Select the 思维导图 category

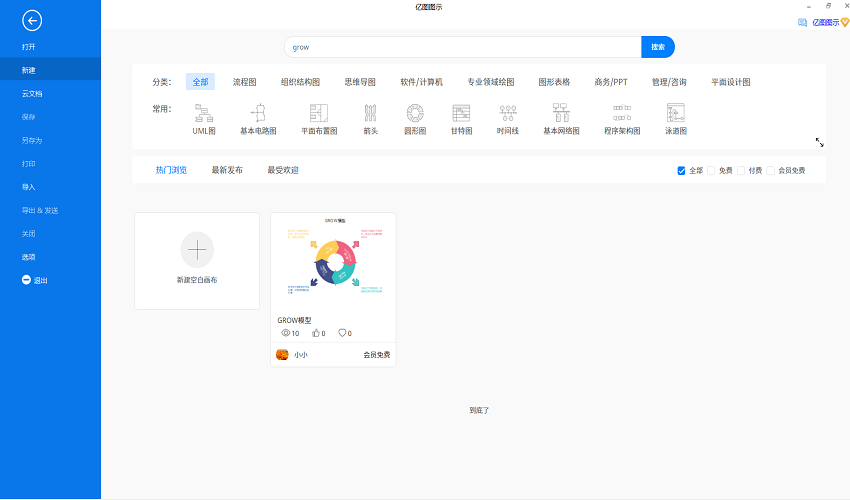point(360,82)
